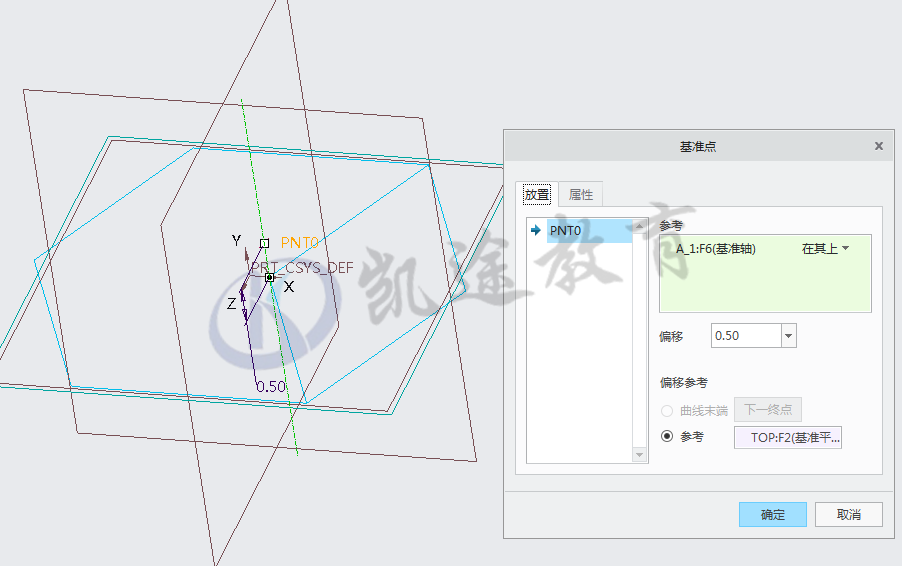Click the point list scroll up arrow
This screenshot has width=902, height=566.
639,226
